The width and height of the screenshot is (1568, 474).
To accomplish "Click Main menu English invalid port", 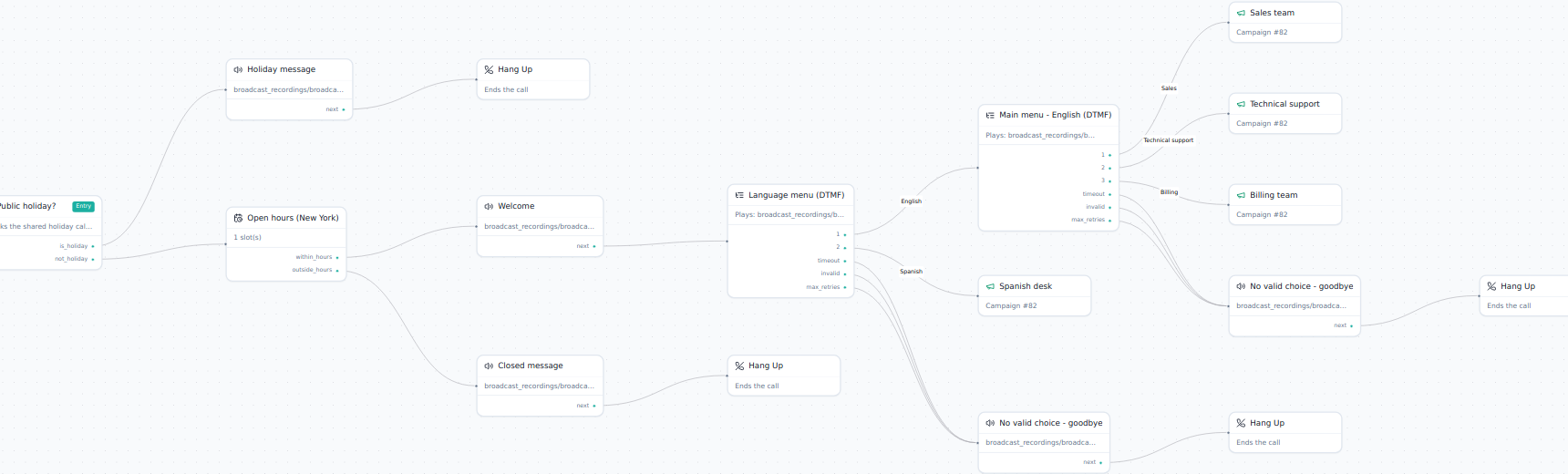I will pos(1109,207).
